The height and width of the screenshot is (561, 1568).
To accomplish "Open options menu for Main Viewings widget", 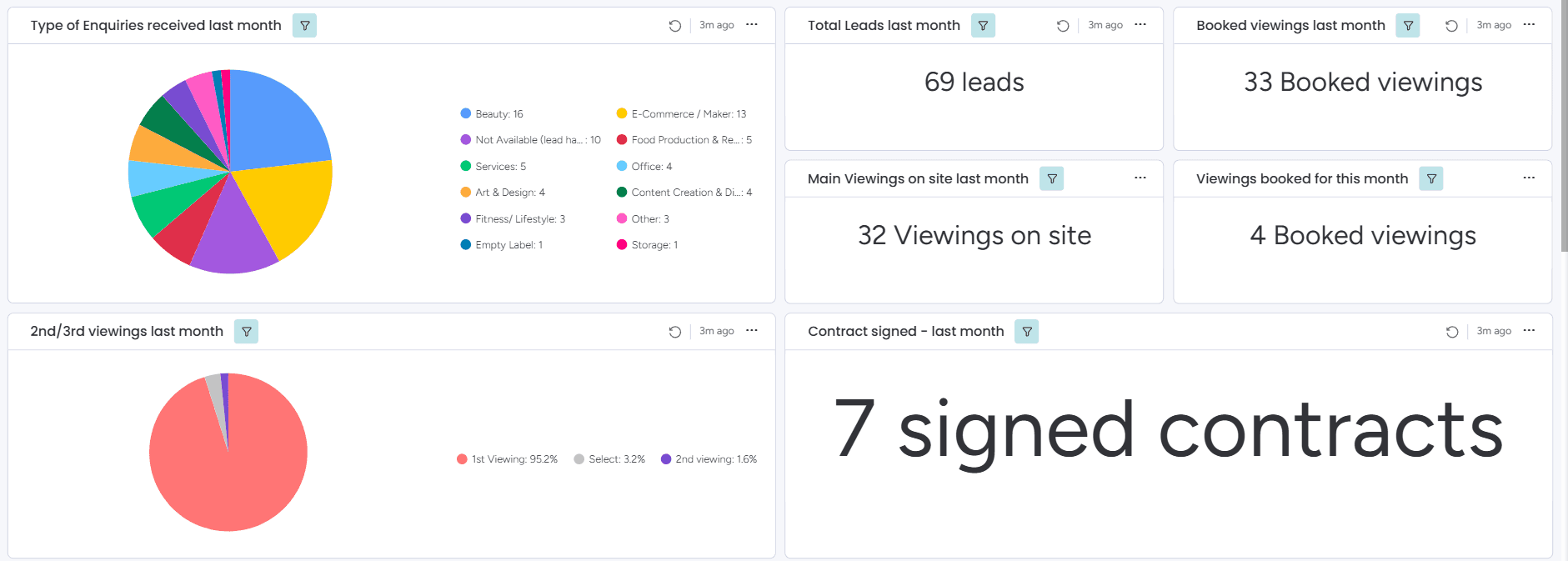I will click(x=1140, y=178).
